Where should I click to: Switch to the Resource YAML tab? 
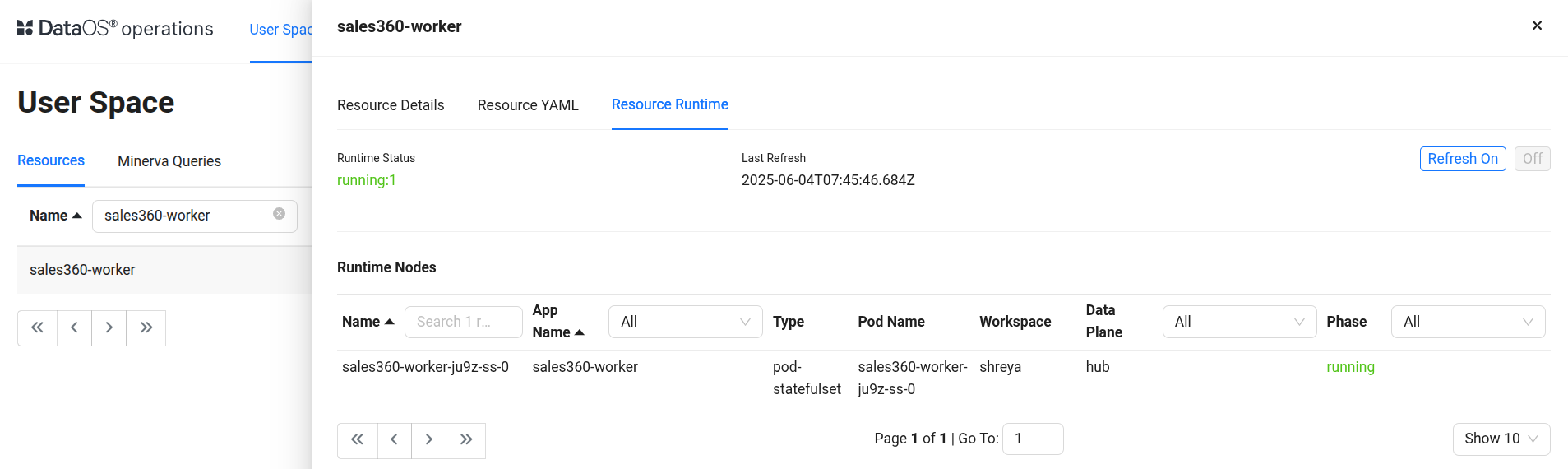point(528,105)
